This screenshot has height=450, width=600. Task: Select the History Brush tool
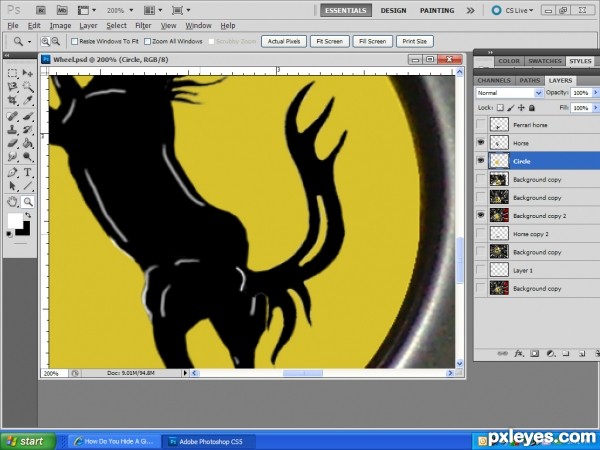pos(28,129)
